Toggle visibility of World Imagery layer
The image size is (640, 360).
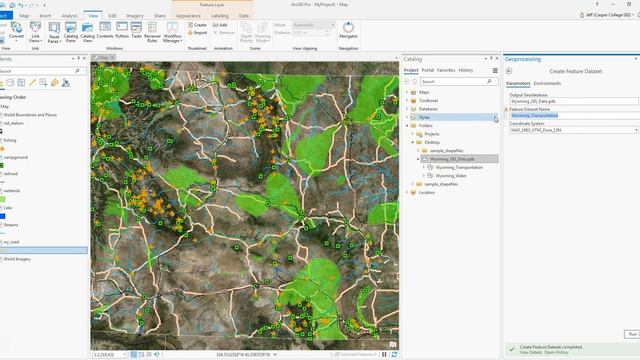(1, 259)
